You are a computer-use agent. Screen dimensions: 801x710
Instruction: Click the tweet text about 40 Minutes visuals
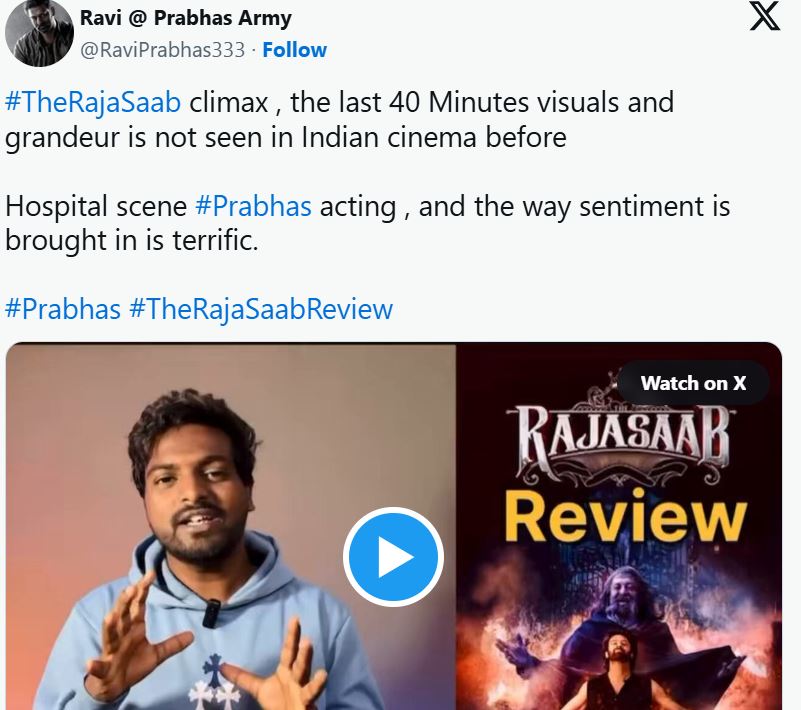coord(339,120)
